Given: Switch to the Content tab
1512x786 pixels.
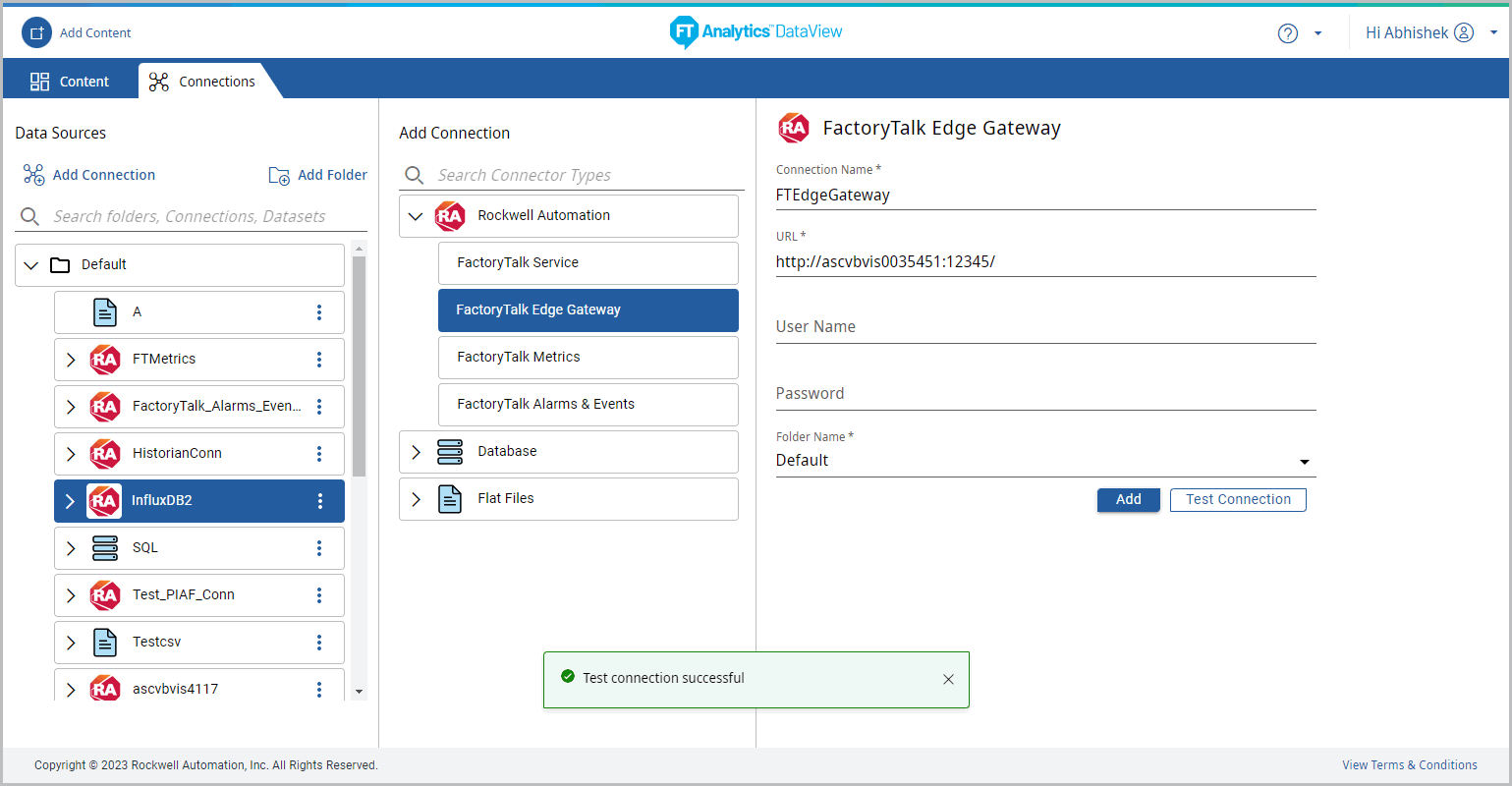Looking at the screenshot, I should tap(70, 82).
